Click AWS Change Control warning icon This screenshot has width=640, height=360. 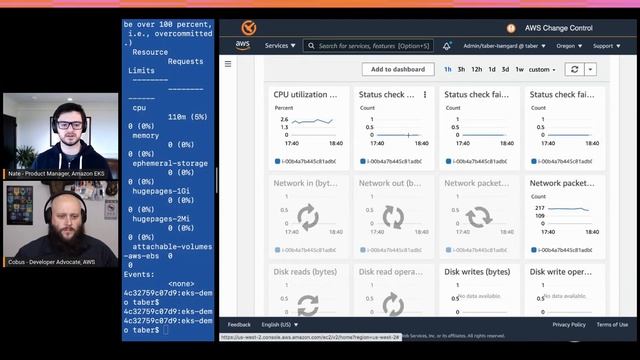click(x=511, y=28)
